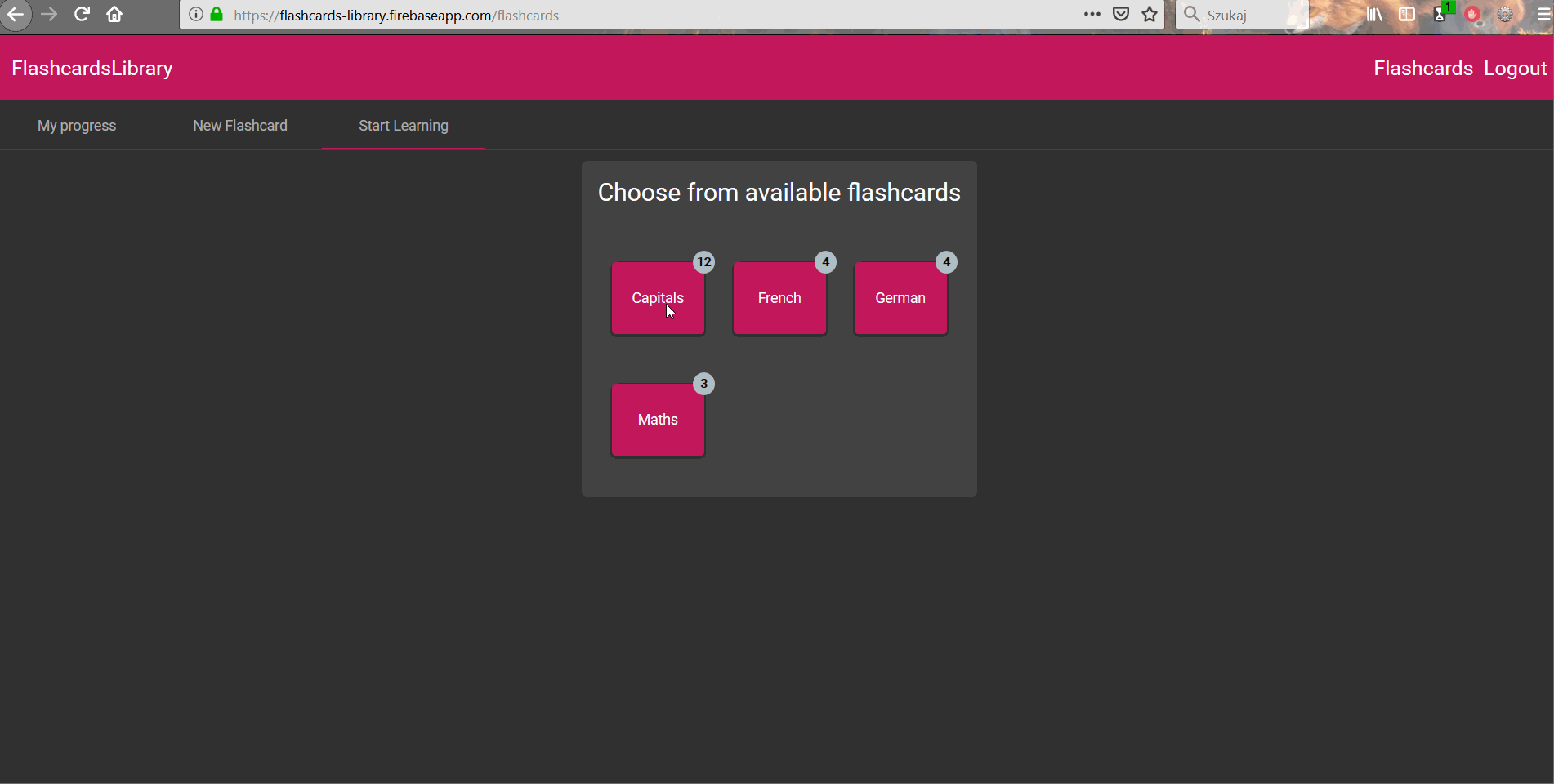Click the Szukaj search field

[1242, 15]
